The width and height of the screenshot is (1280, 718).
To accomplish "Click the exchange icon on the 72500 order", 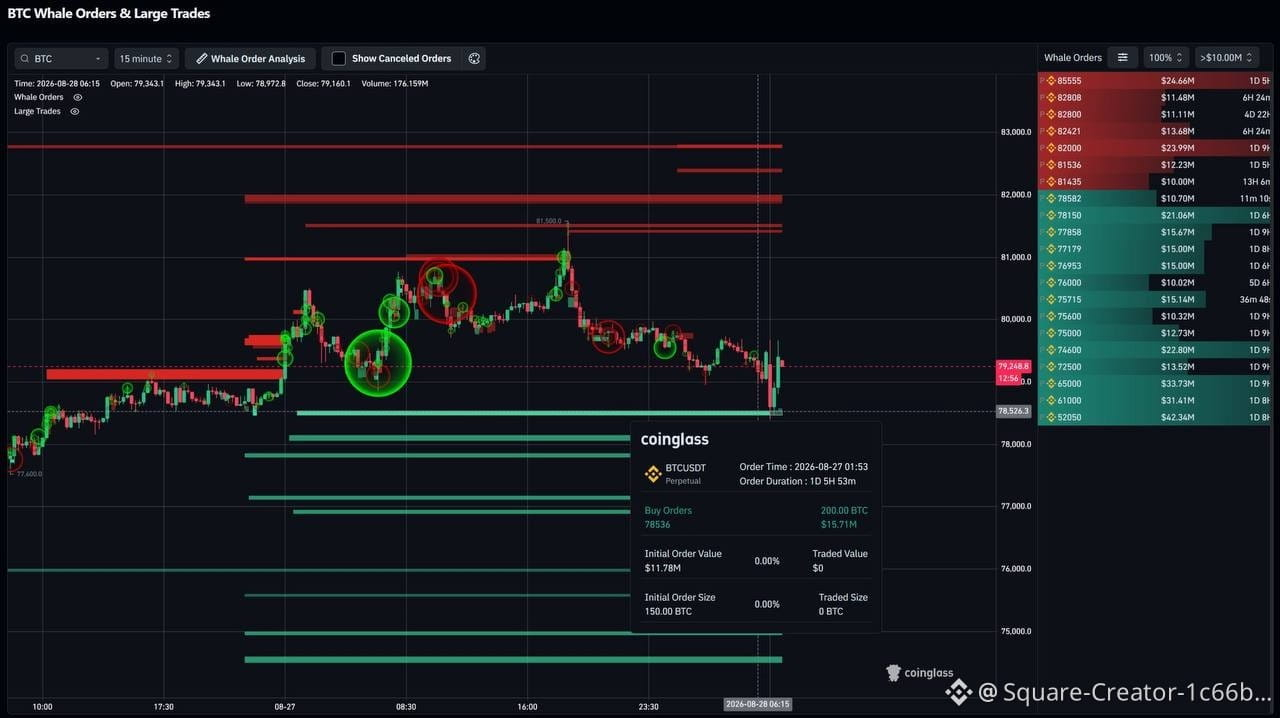I will point(1051,367).
